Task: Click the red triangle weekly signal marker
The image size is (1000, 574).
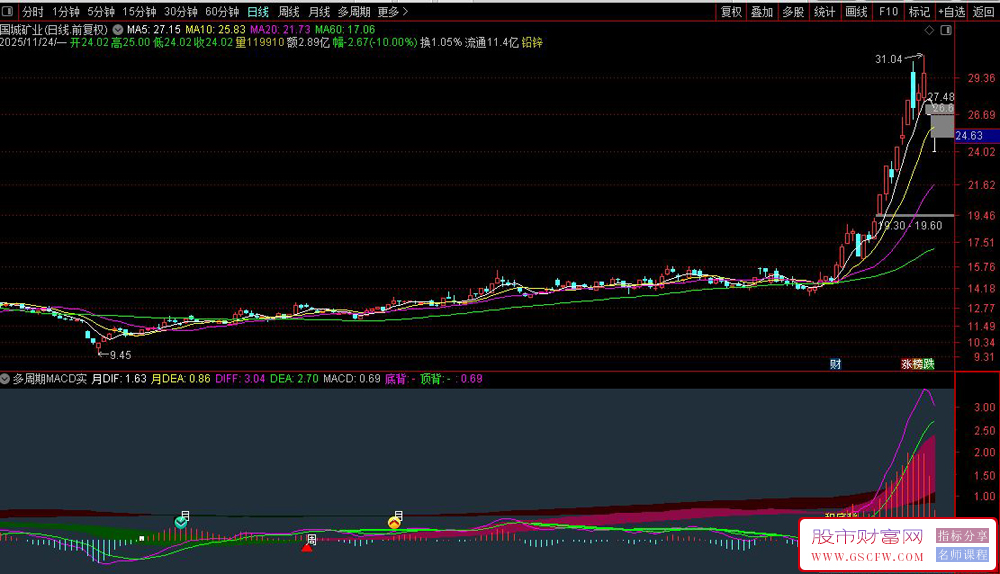Action: click(x=308, y=546)
